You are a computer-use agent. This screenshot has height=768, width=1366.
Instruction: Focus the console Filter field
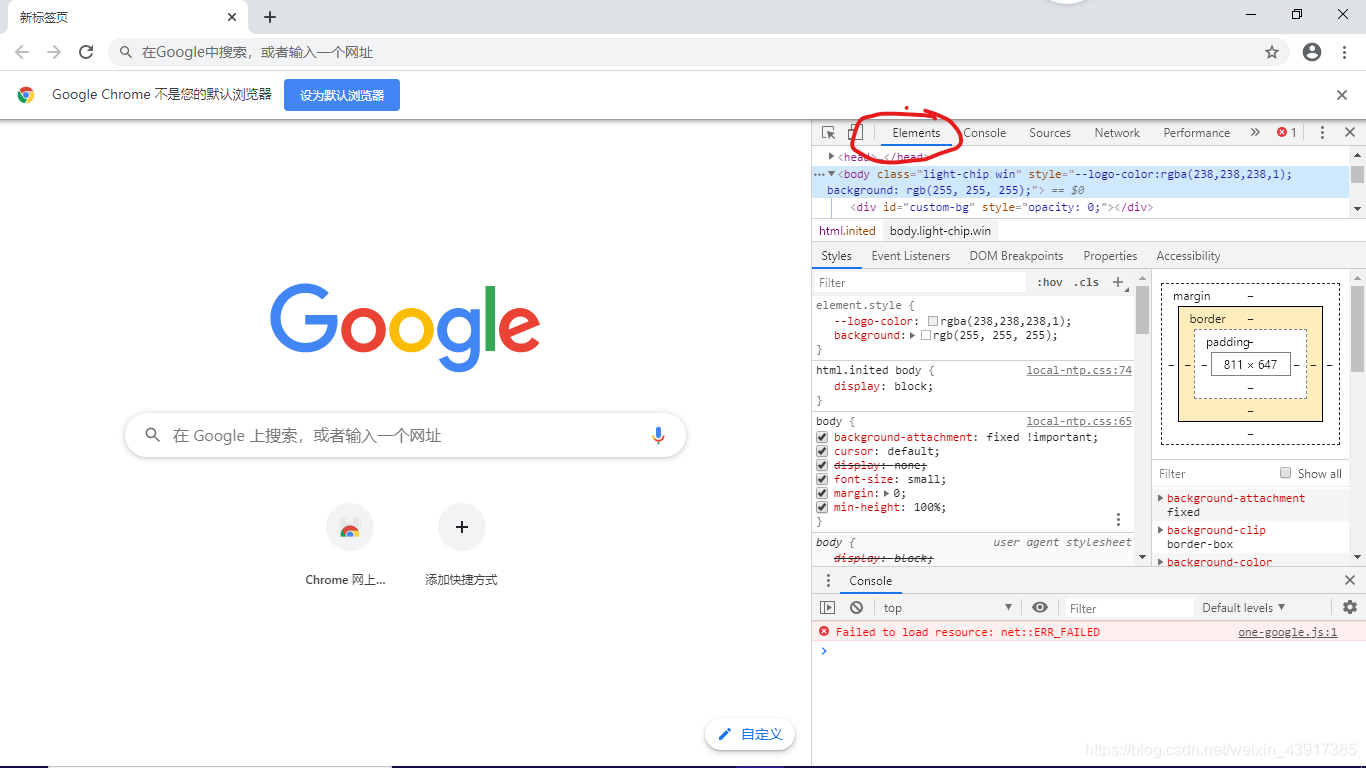1129,608
